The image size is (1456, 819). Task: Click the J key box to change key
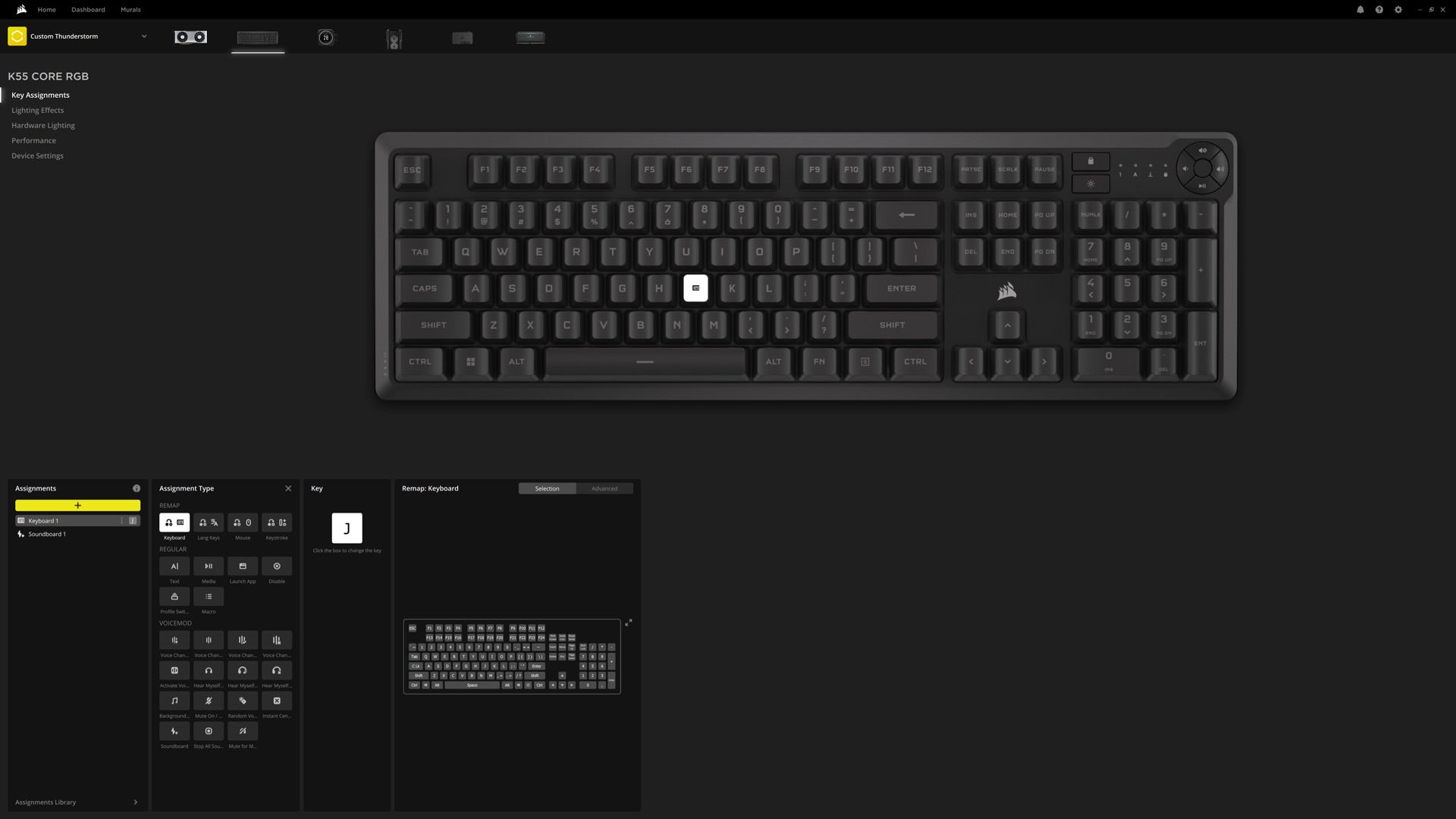(347, 528)
